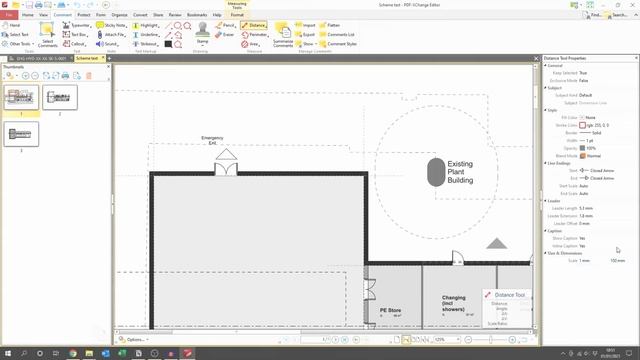Collapse the Line Endings properties section

(x=546, y=163)
